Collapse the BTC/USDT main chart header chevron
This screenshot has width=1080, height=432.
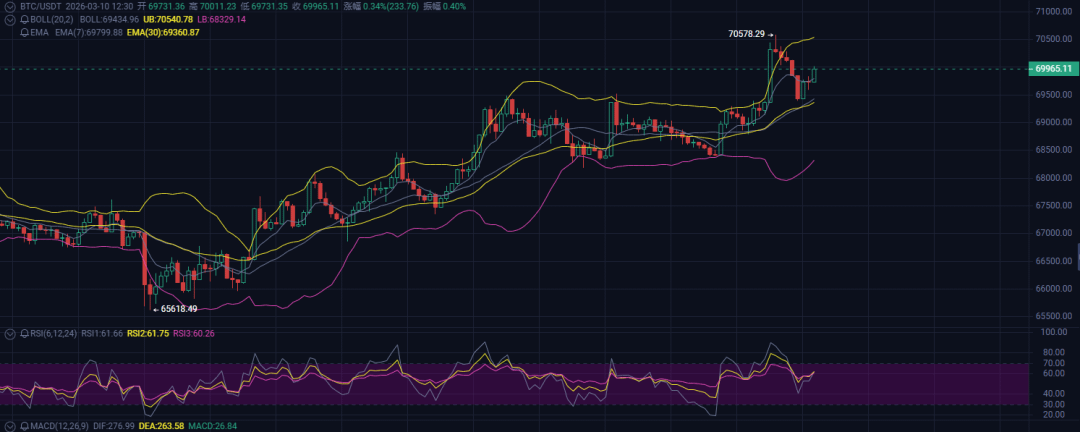(10, 6)
